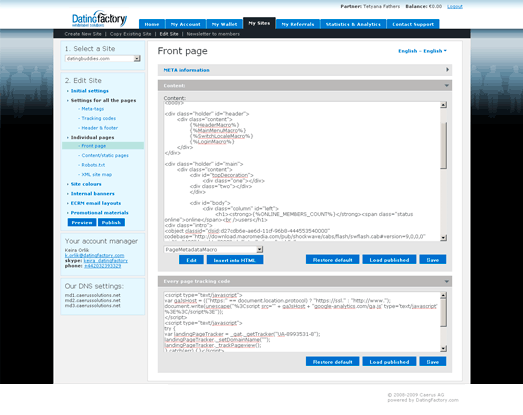Viewport: 523px width, 415px height.
Task: Open the My Wallet tab
Action: point(224,24)
